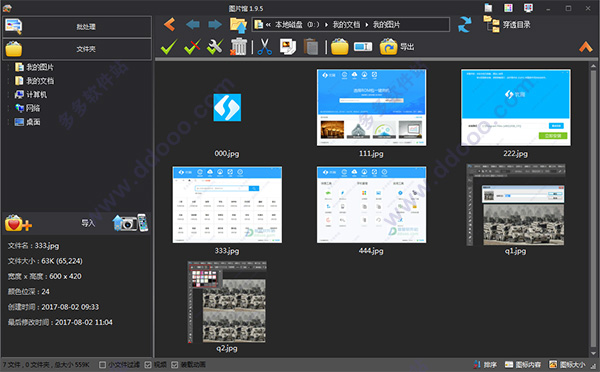Screen dimensions: 600x372
Task: Go back with the blue left arrow
Action: 192,24
